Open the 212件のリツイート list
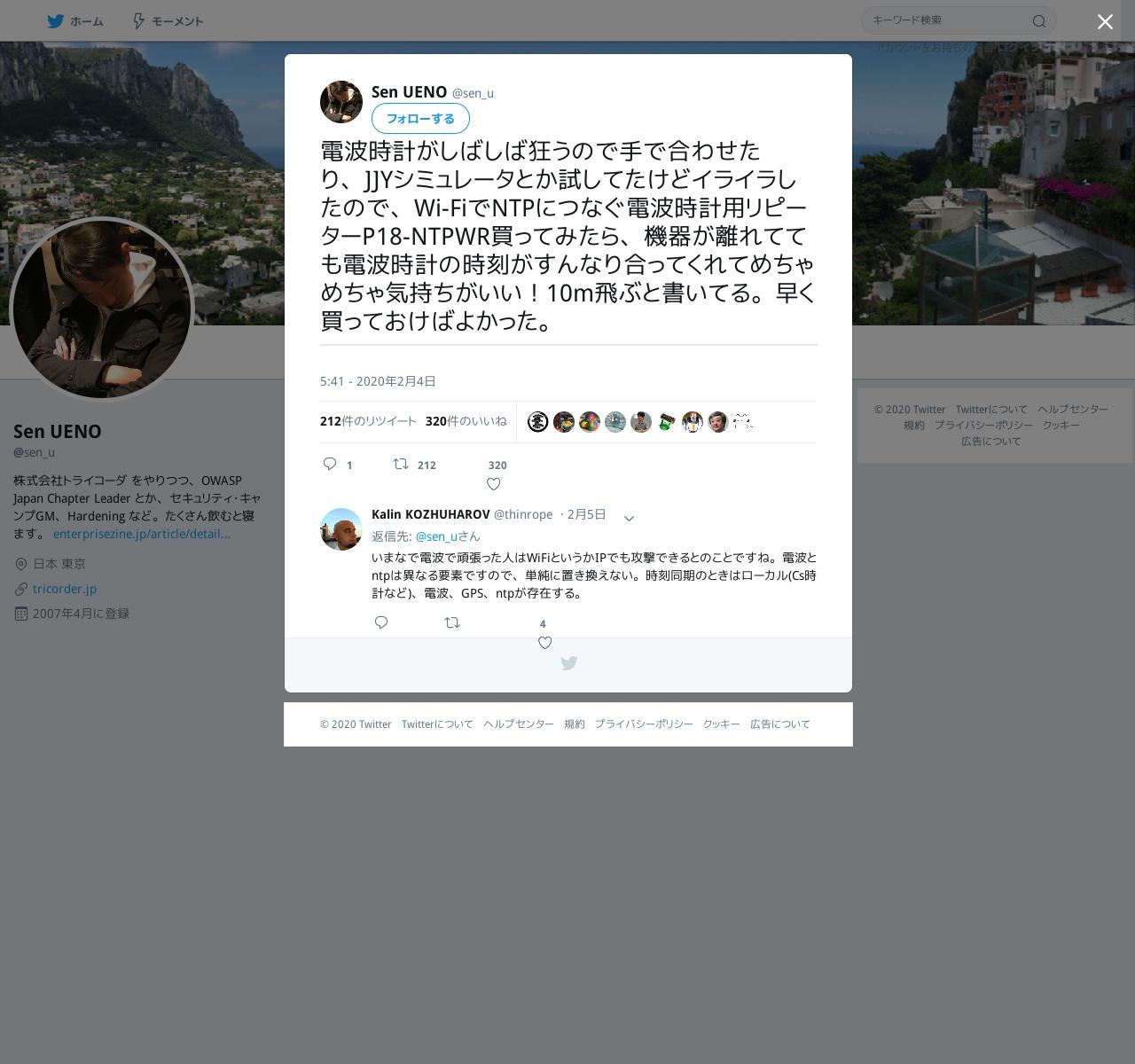 (x=368, y=421)
